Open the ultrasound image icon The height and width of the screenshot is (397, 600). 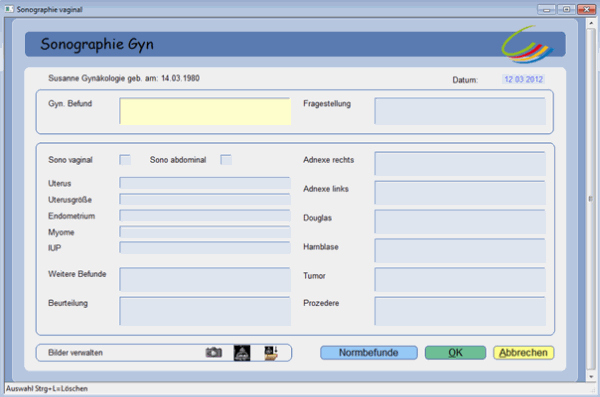[x=242, y=353]
